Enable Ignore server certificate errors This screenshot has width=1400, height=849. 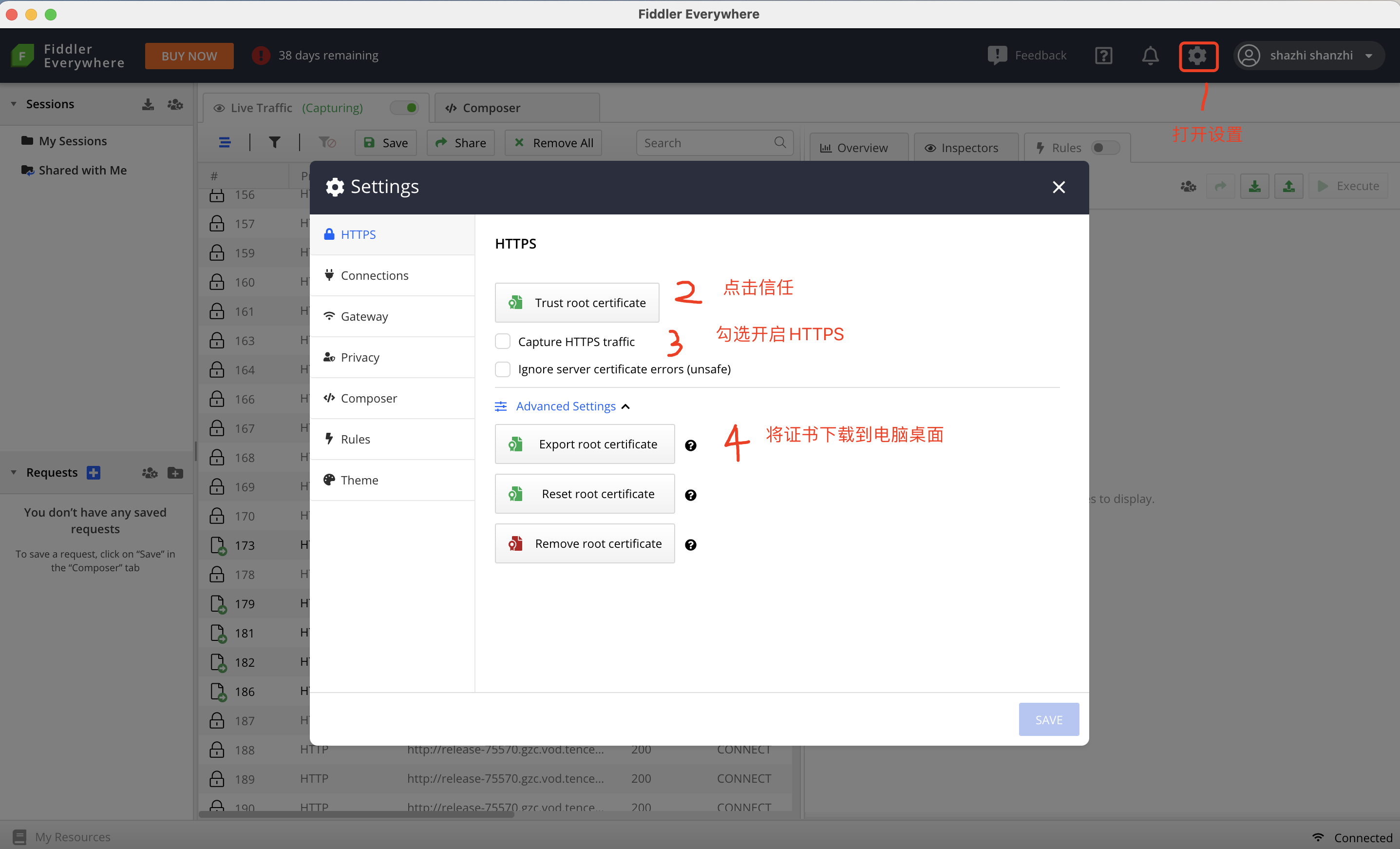pyautogui.click(x=503, y=369)
